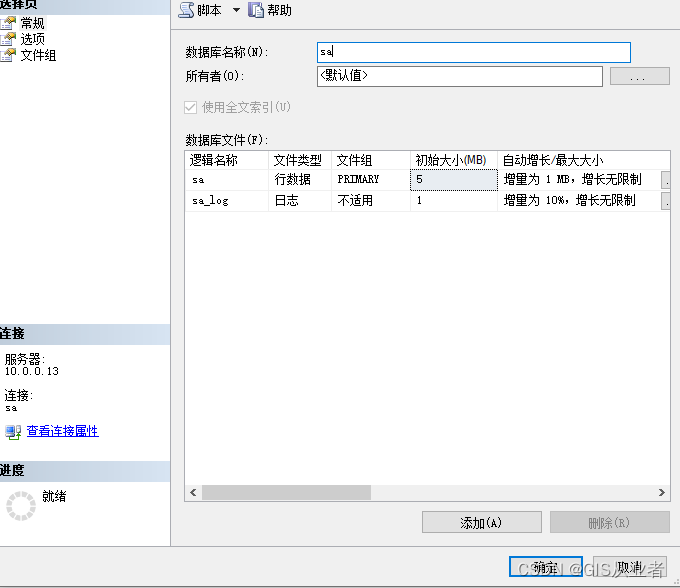Click the 逻辑名称 column header
Screen dimensions: 680x588
pyautogui.click(x=227, y=160)
